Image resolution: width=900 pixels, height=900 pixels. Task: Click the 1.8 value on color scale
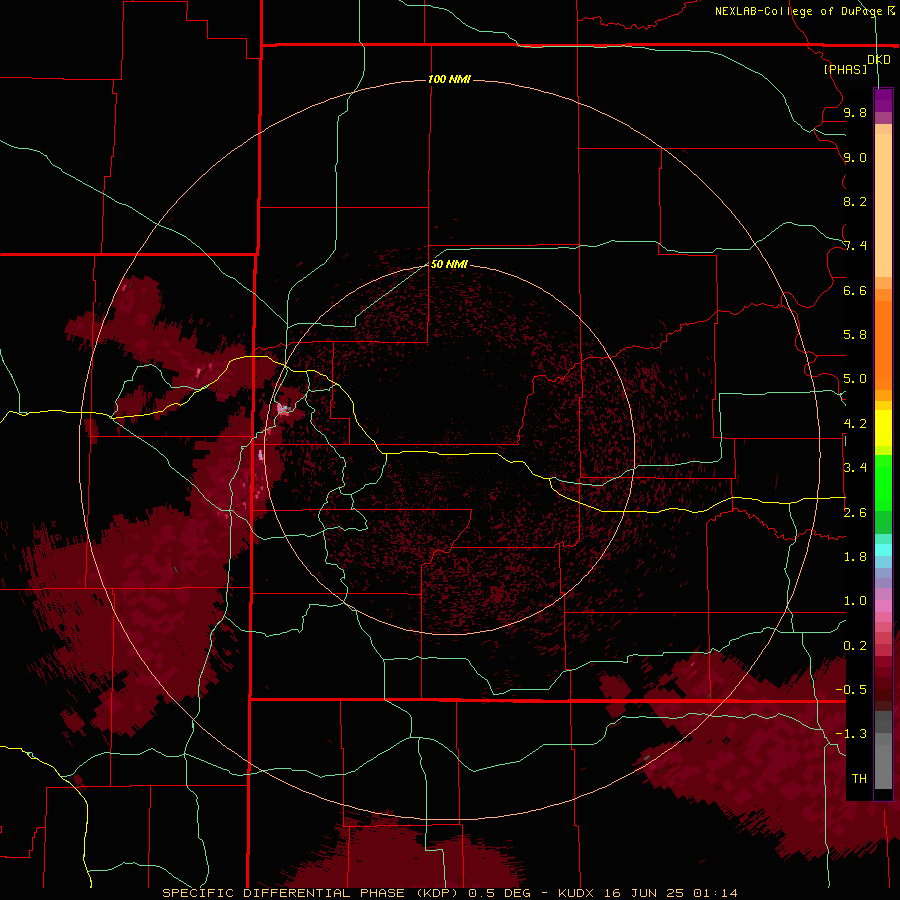[x=855, y=557]
